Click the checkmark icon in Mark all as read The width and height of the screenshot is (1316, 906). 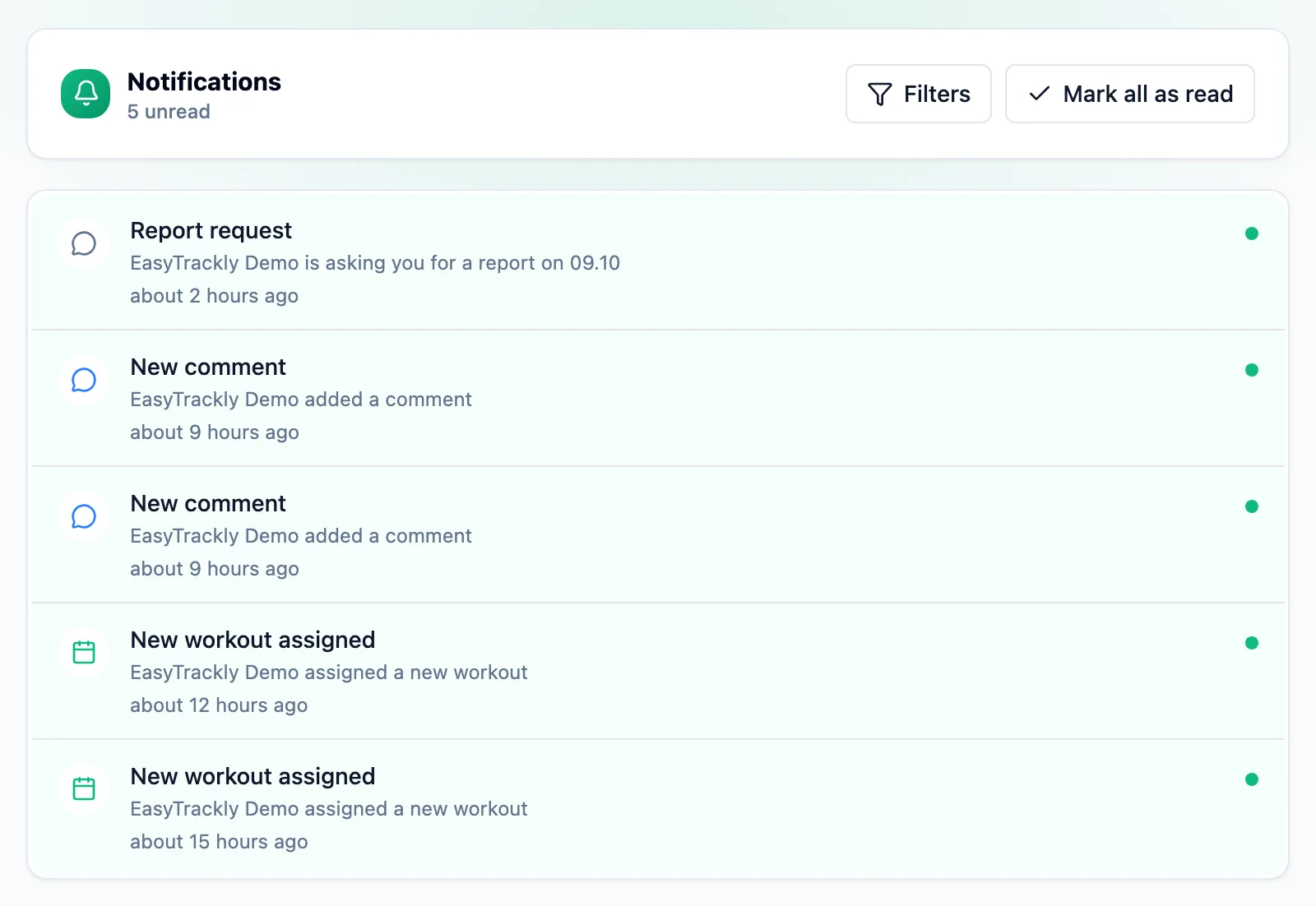click(x=1040, y=94)
